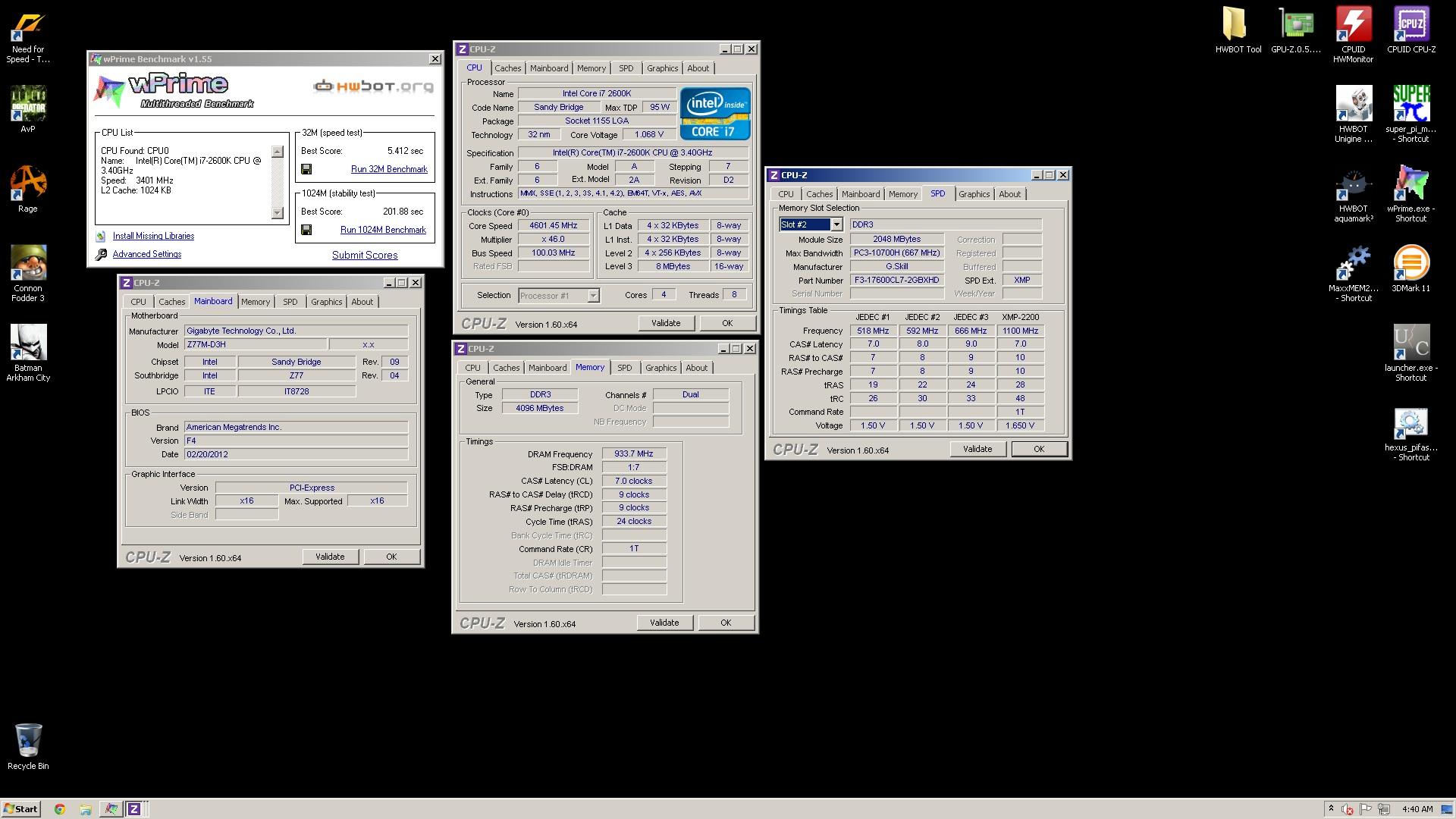Screen dimensions: 1456x819
Task: Open the file explorer taskbar icon
Action: point(86,809)
